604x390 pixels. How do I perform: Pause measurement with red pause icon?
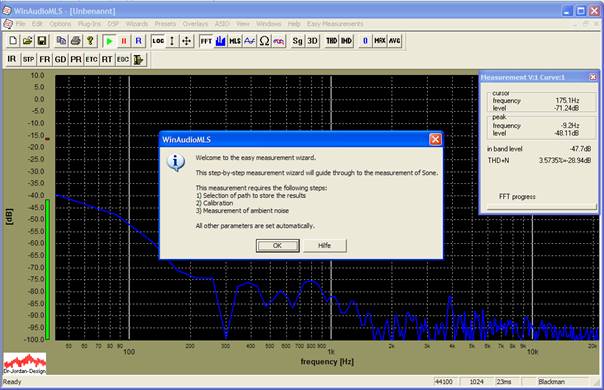(124, 40)
